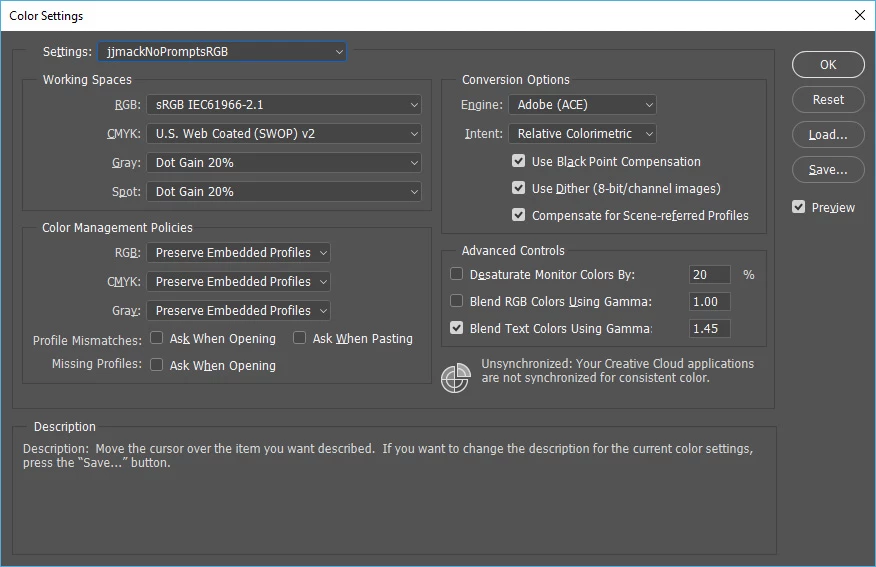Click the Unsynchronized Creative Cloud message text
Screen dimensions: 876x567
(617, 370)
